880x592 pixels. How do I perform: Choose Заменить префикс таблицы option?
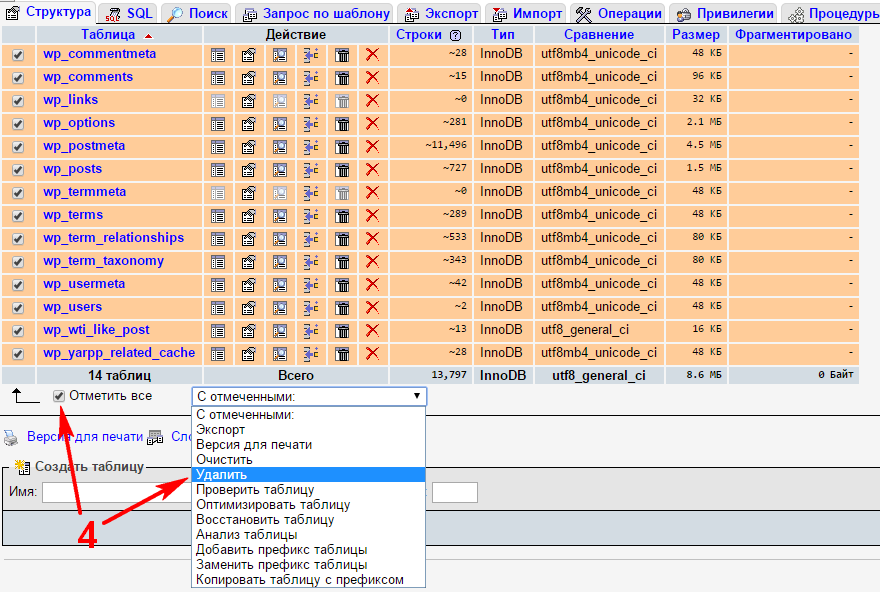tap(309, 565)
